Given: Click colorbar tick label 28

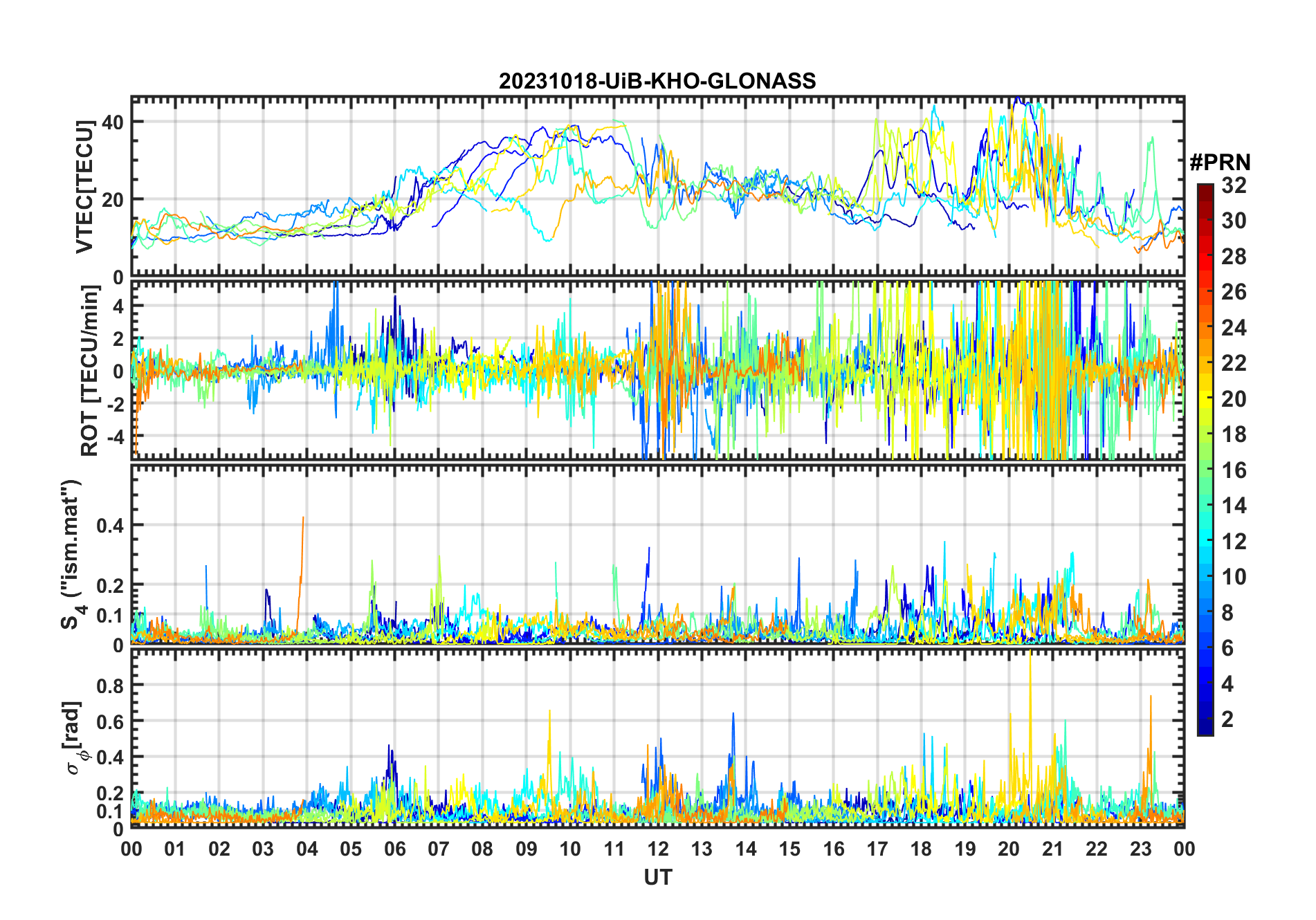Looking at the screenshot, I should click(1234, 257).
